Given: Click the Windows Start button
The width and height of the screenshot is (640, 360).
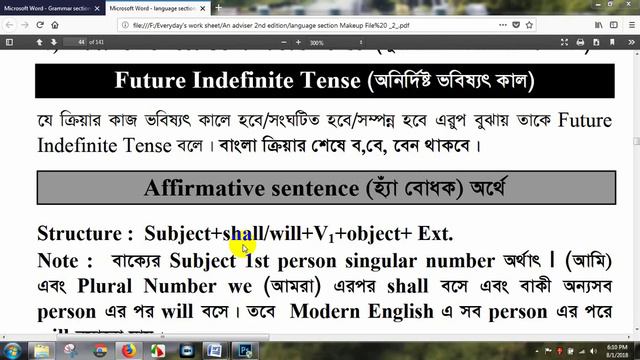Looking at the screenshot, I should click(x=12, y=351).
